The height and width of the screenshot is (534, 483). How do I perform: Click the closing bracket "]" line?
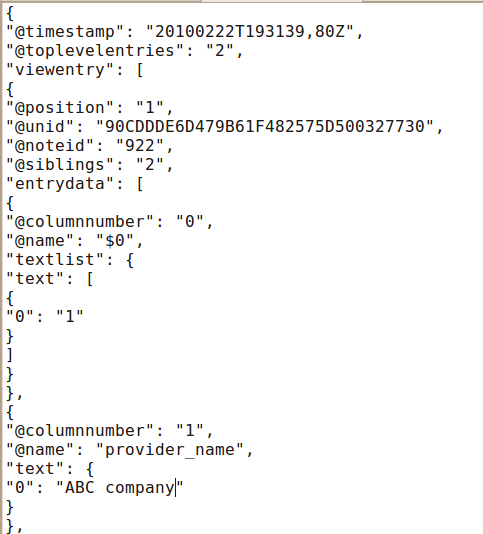(x=10, y=355)
